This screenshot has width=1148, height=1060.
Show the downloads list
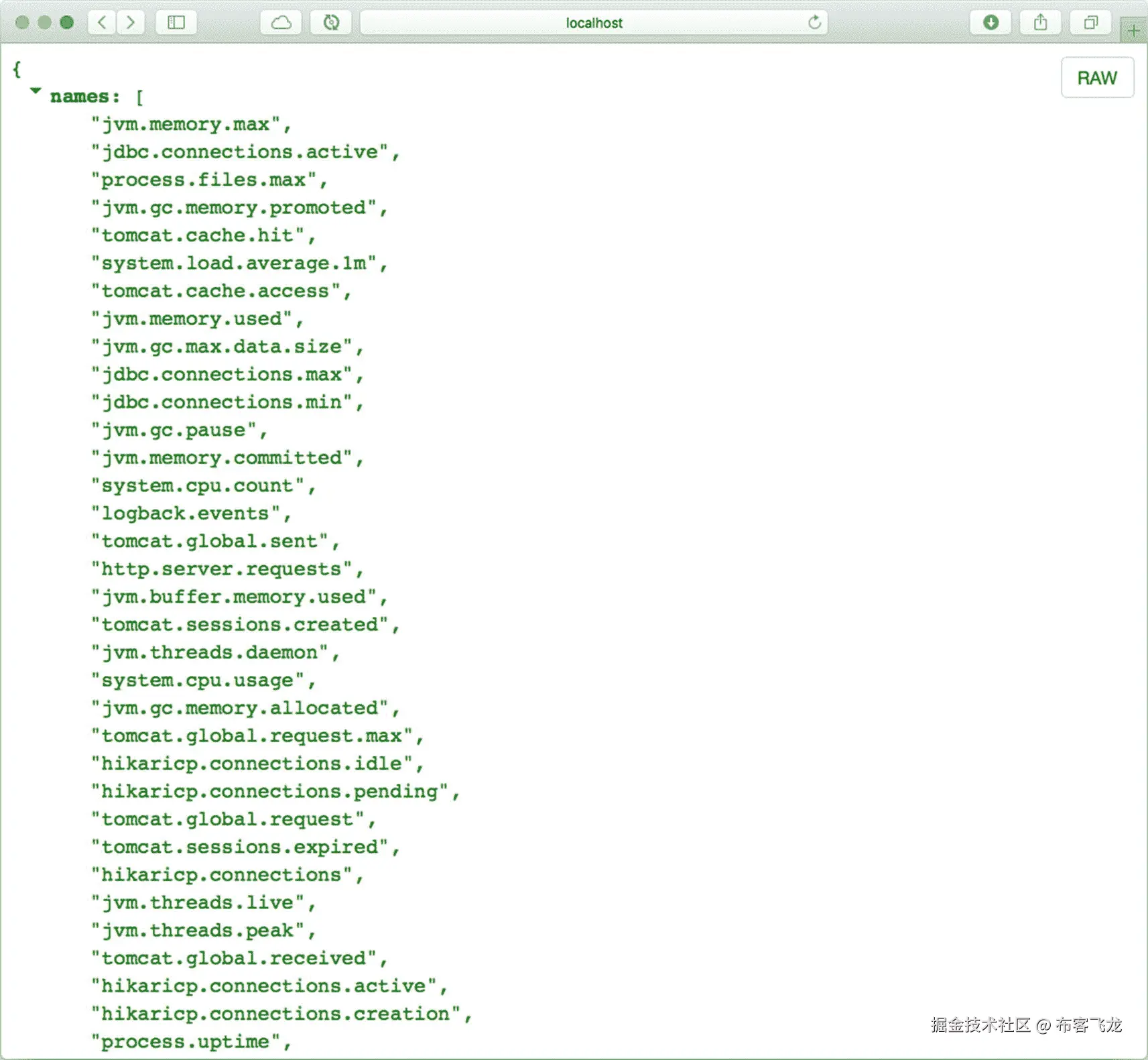pyautogui.click(x=991, y=22)
